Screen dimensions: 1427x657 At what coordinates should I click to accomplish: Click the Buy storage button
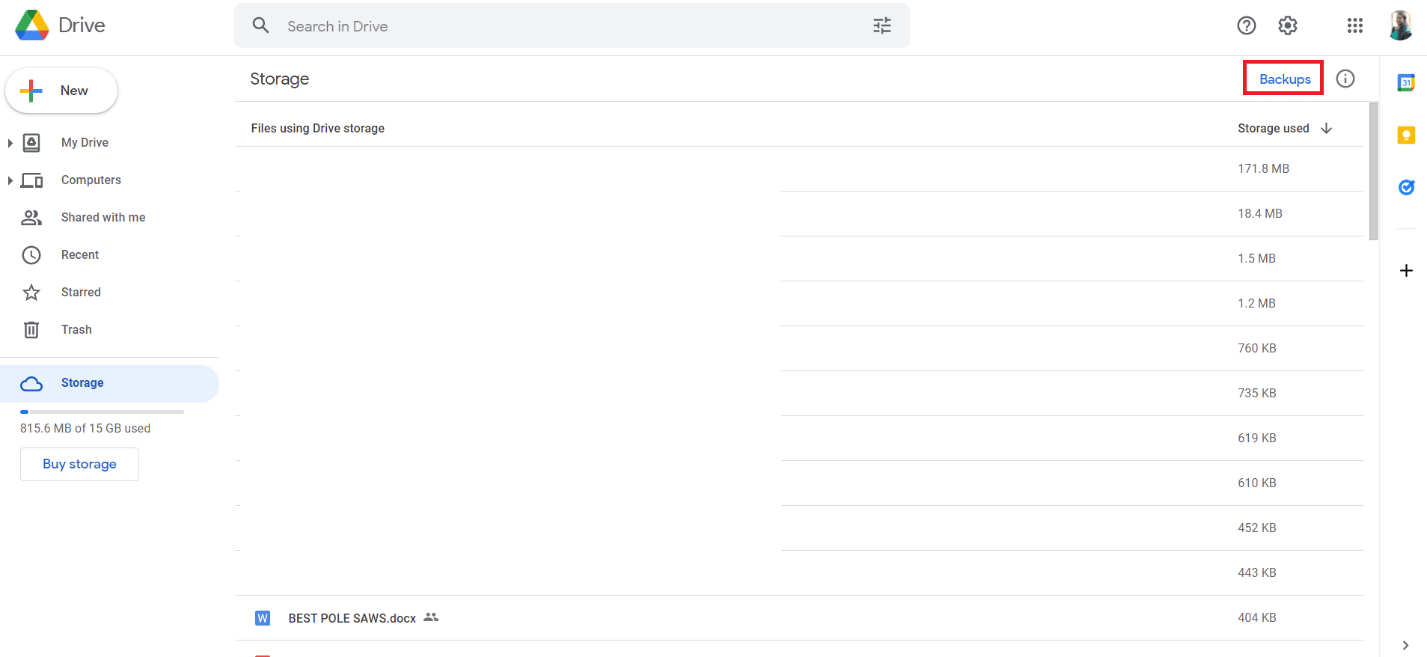[x=79, y=464]
